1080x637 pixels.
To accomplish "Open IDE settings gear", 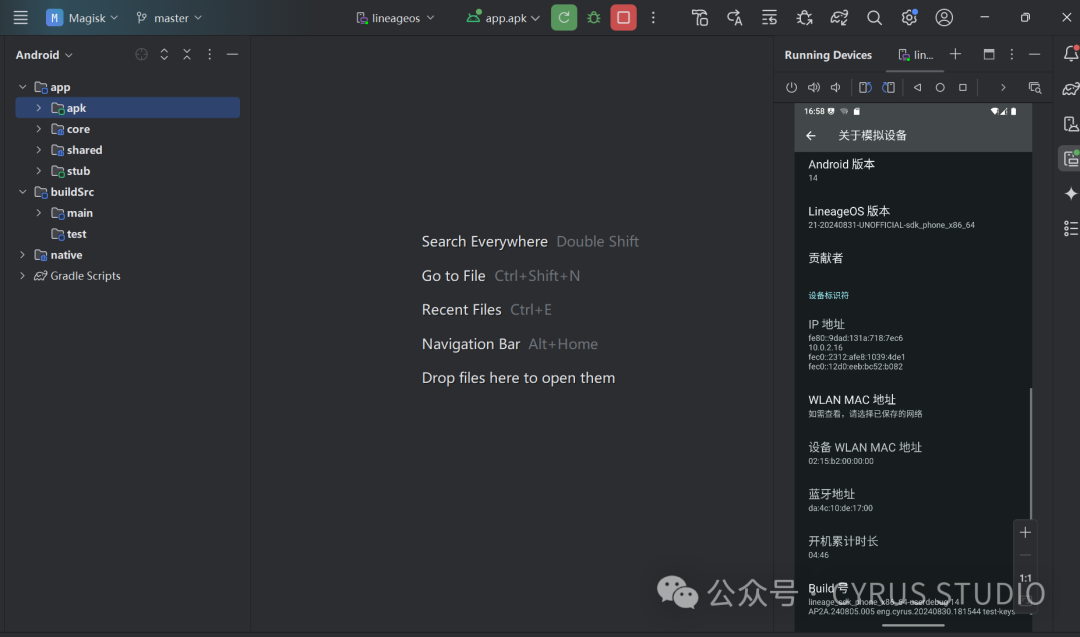I will point(909,18).
